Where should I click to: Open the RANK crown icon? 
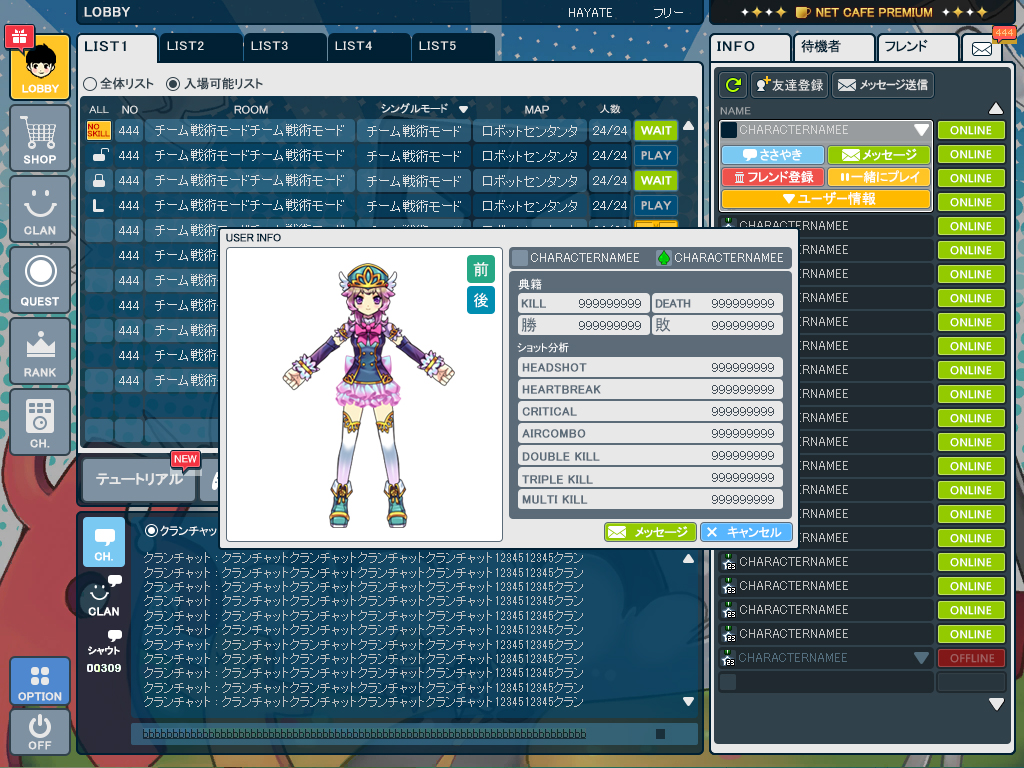(x=40, y=351)
